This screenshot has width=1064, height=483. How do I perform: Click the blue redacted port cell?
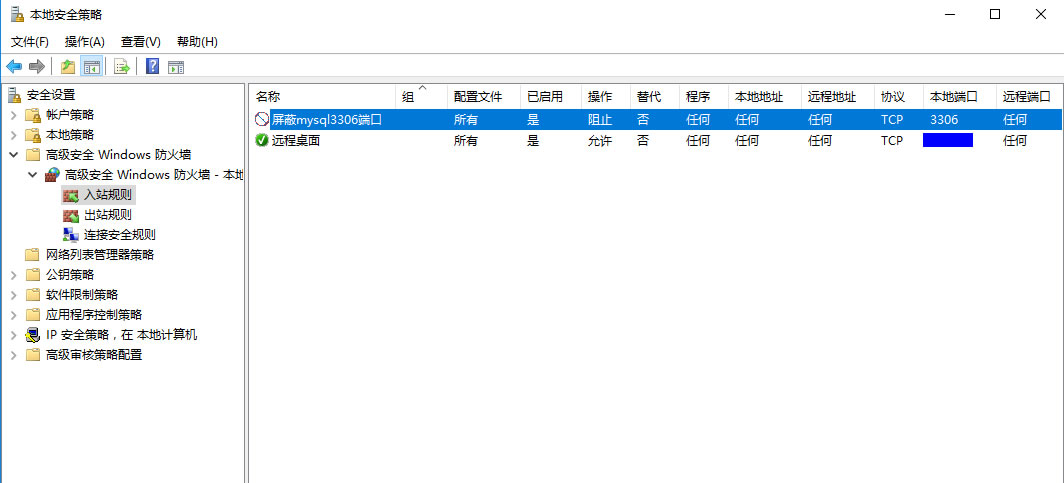tap(947, 141)
